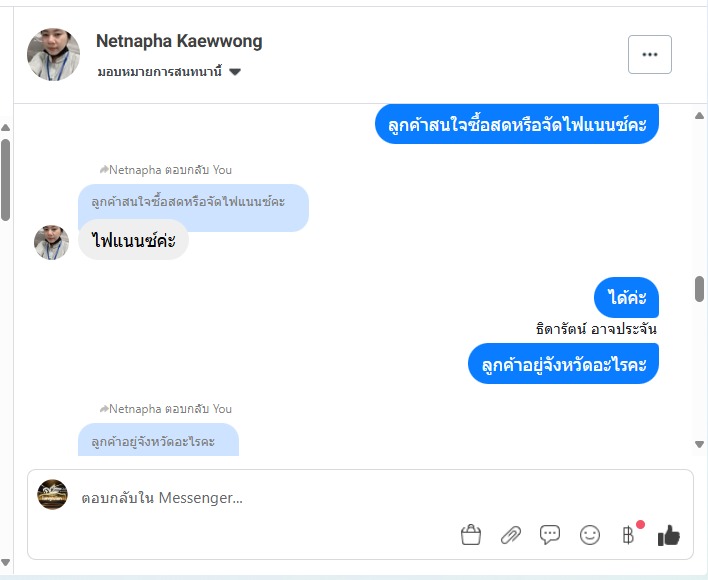Open the emoji picker
The image size is (708, 580).
(590, 535)
